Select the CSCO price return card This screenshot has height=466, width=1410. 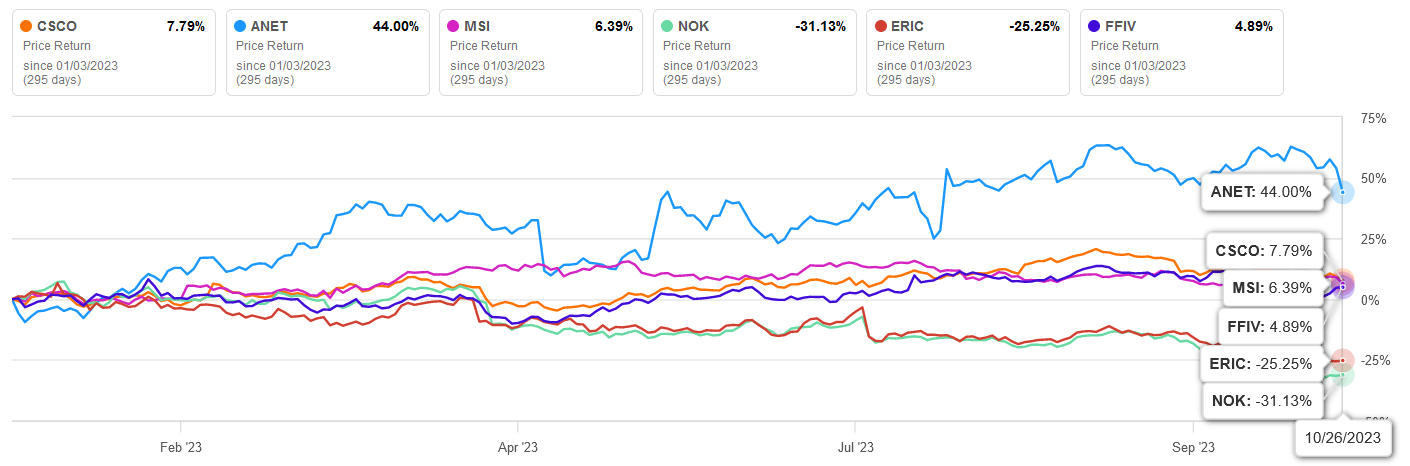[113, 53]
